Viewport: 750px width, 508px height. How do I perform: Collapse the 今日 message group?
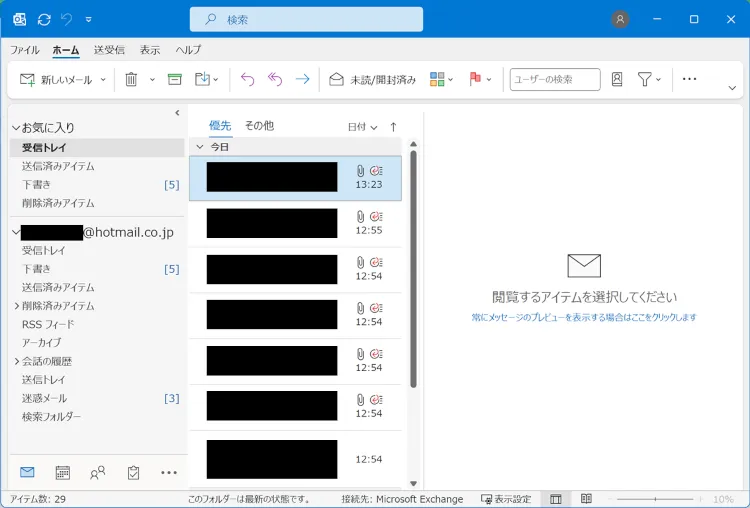point(200,147)
